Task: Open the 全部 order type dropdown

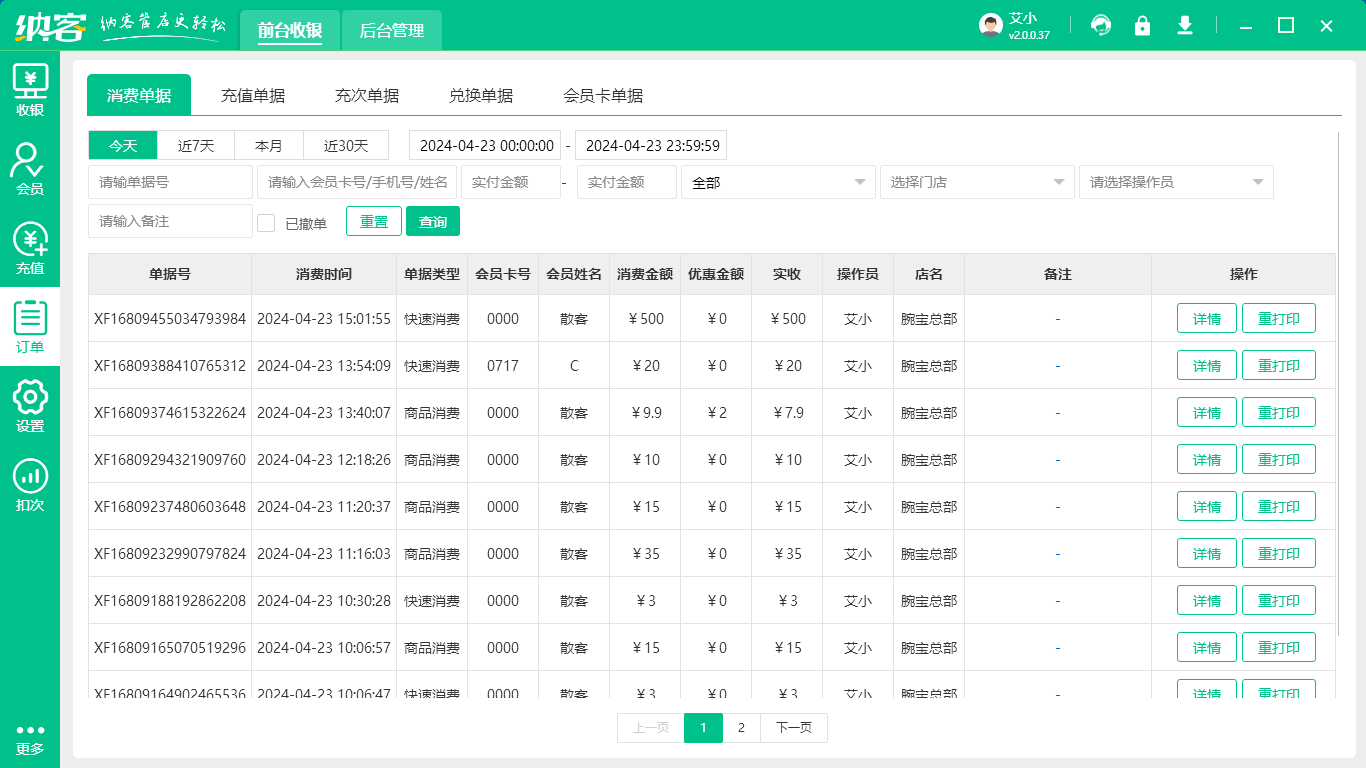Action: click(778, 182)
